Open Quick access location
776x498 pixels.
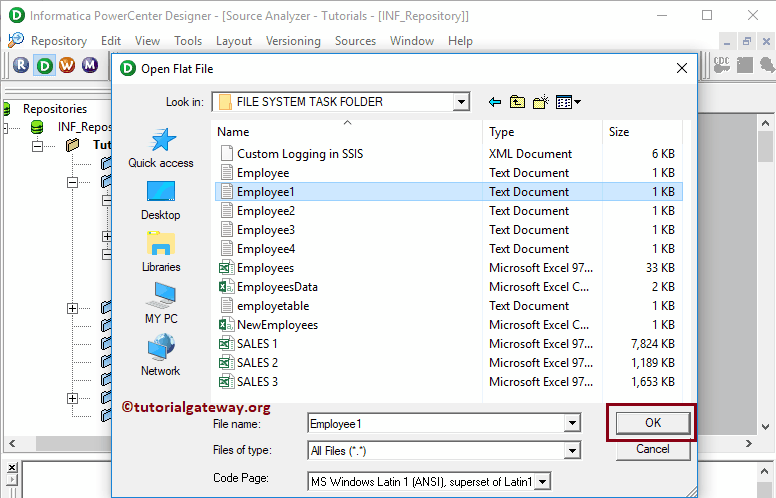pyautogui.click(x=161, y=148)
